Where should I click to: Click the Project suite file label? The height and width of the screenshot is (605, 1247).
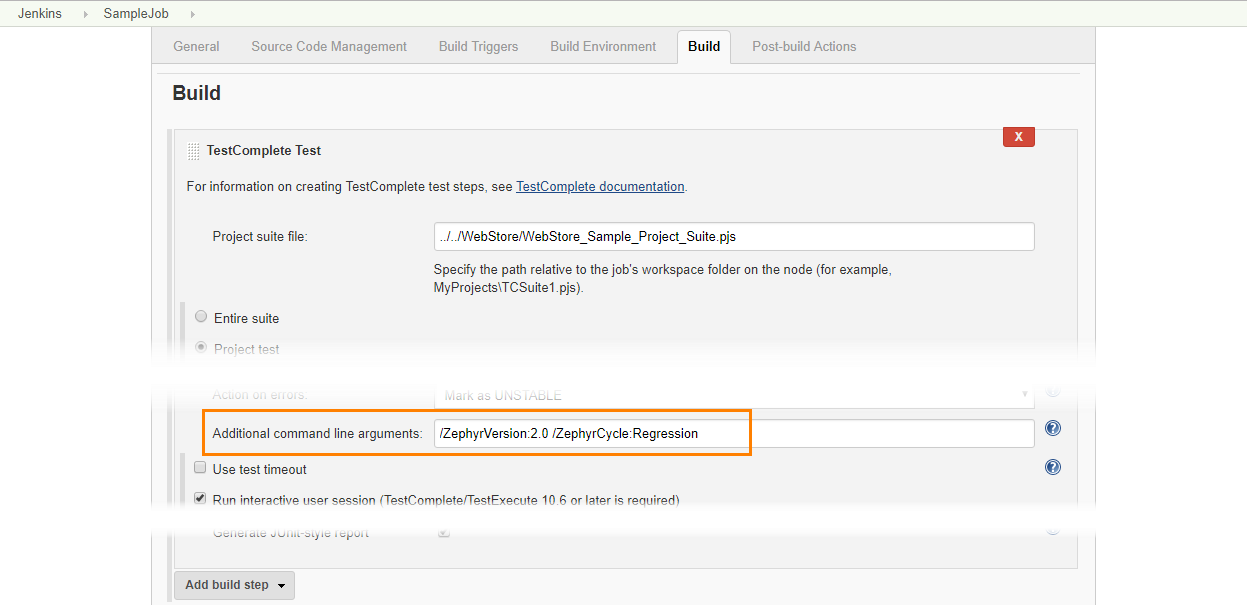pyautogui.click(x=260, y=237)
